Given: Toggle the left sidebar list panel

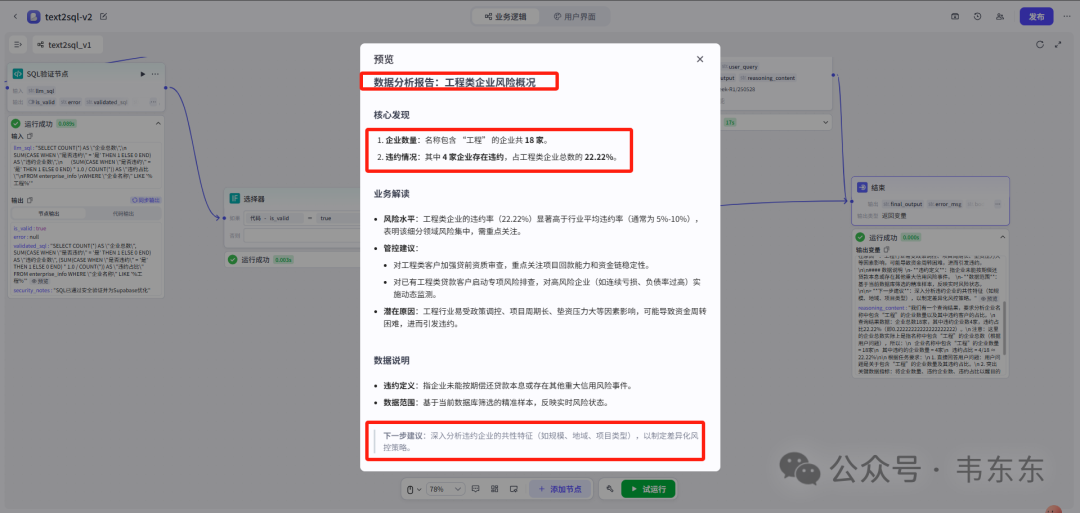Looking at the screenshot, I should tap(18, 45).
